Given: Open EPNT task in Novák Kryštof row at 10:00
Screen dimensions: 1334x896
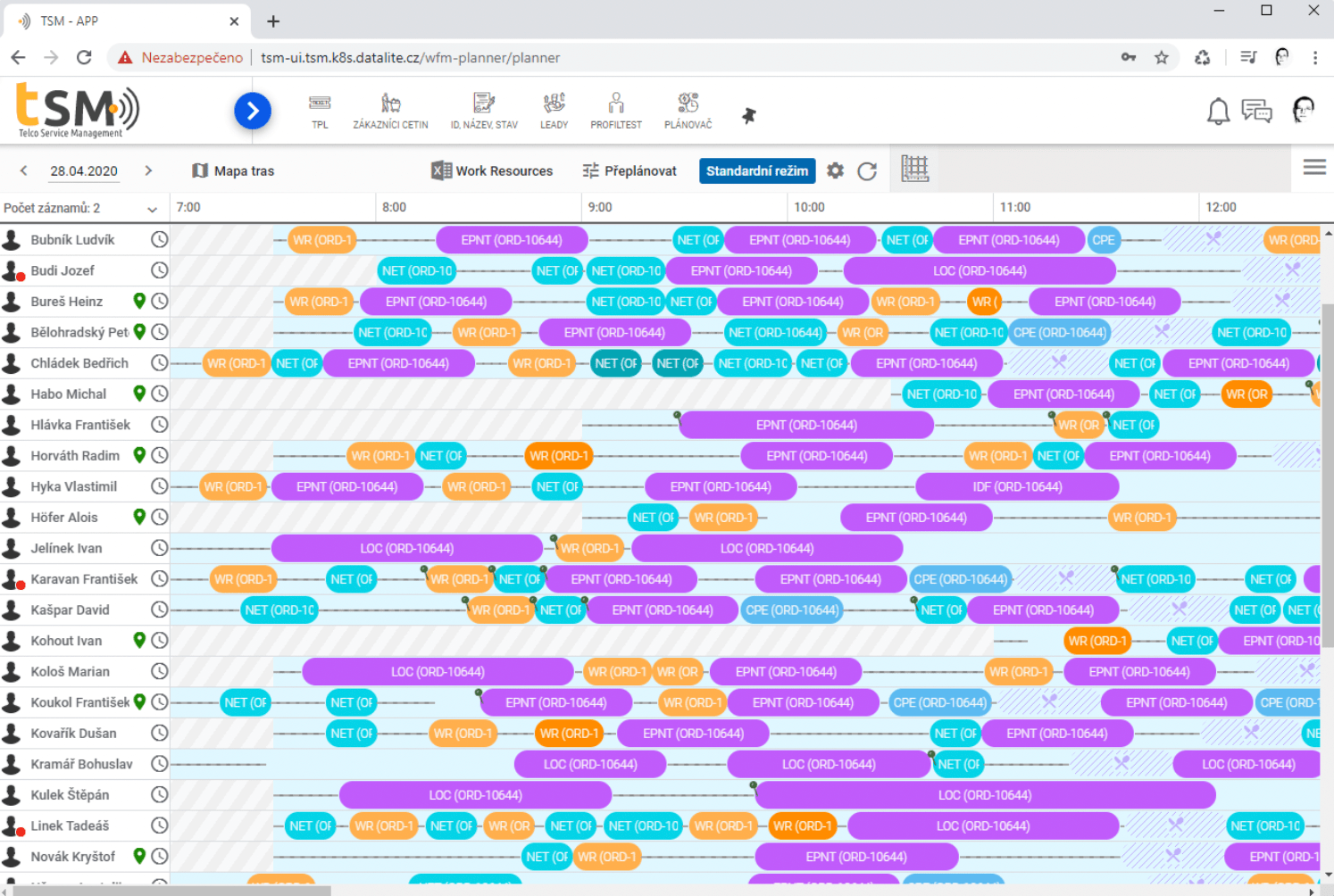Looking at the screenshot, I should 856,856.
